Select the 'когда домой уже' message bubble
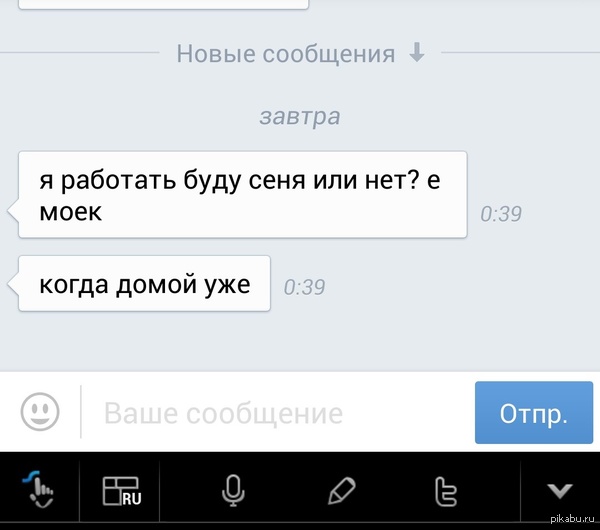This screenshot has width=600, height=530. coord(144,283)
